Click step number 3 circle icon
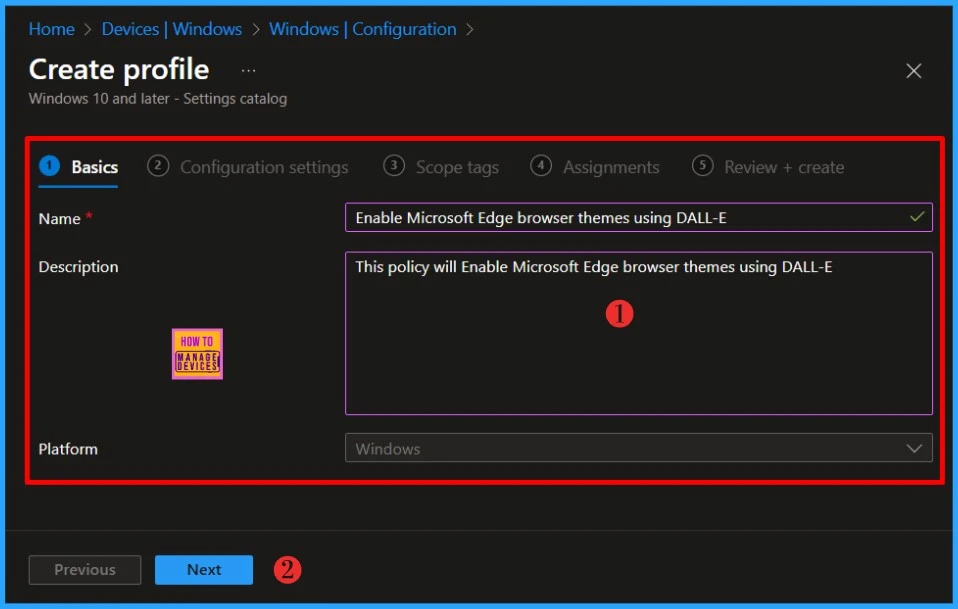 [393, 166]
